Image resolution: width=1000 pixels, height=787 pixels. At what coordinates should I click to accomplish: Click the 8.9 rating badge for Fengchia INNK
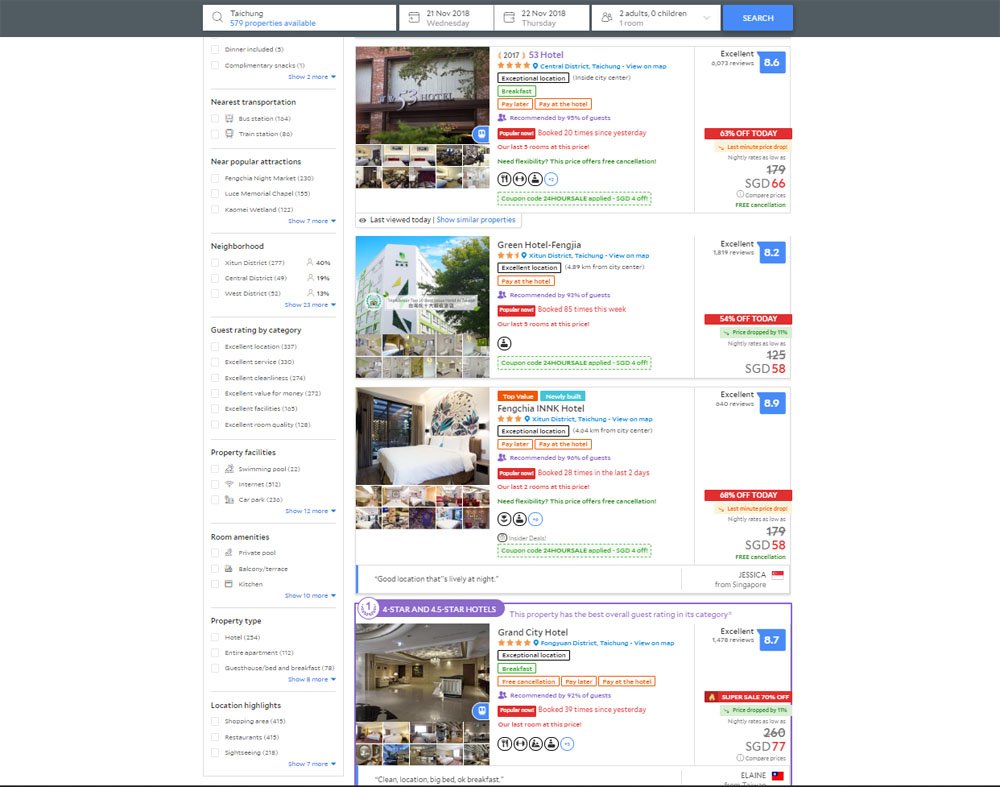[772, 403]
